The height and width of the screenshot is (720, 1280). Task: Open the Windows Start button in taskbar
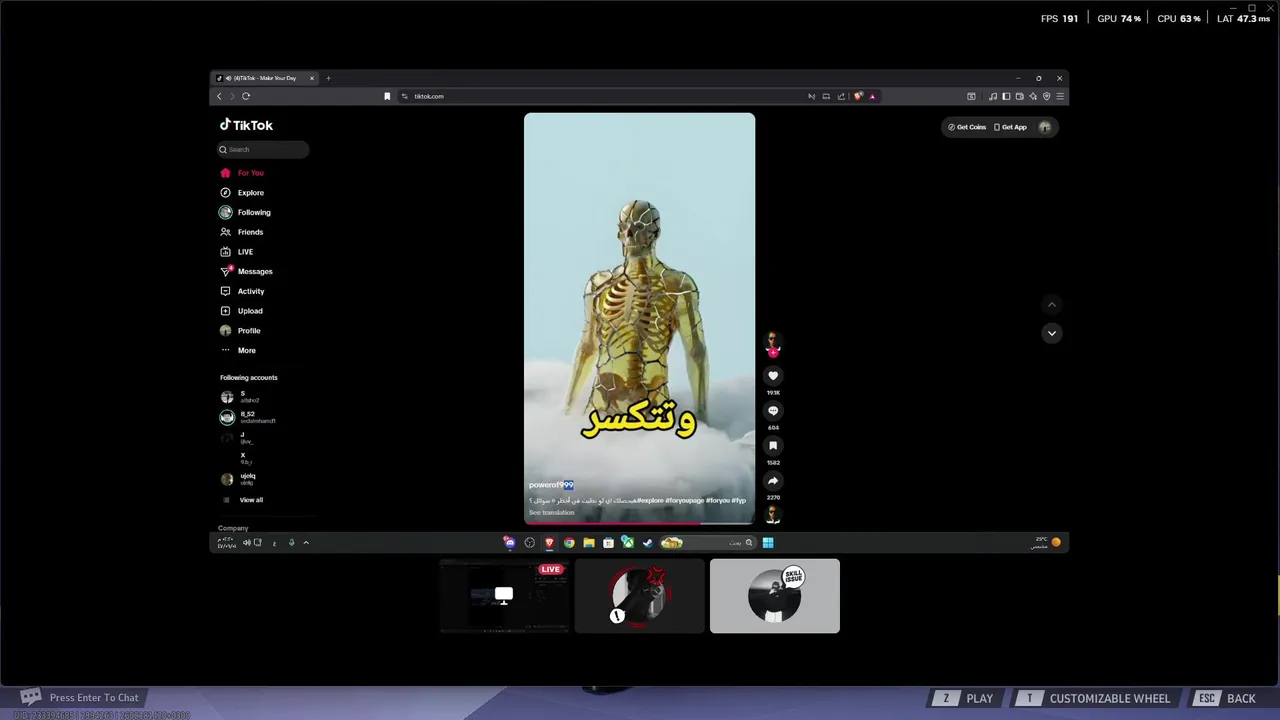(x=767, y=543)
